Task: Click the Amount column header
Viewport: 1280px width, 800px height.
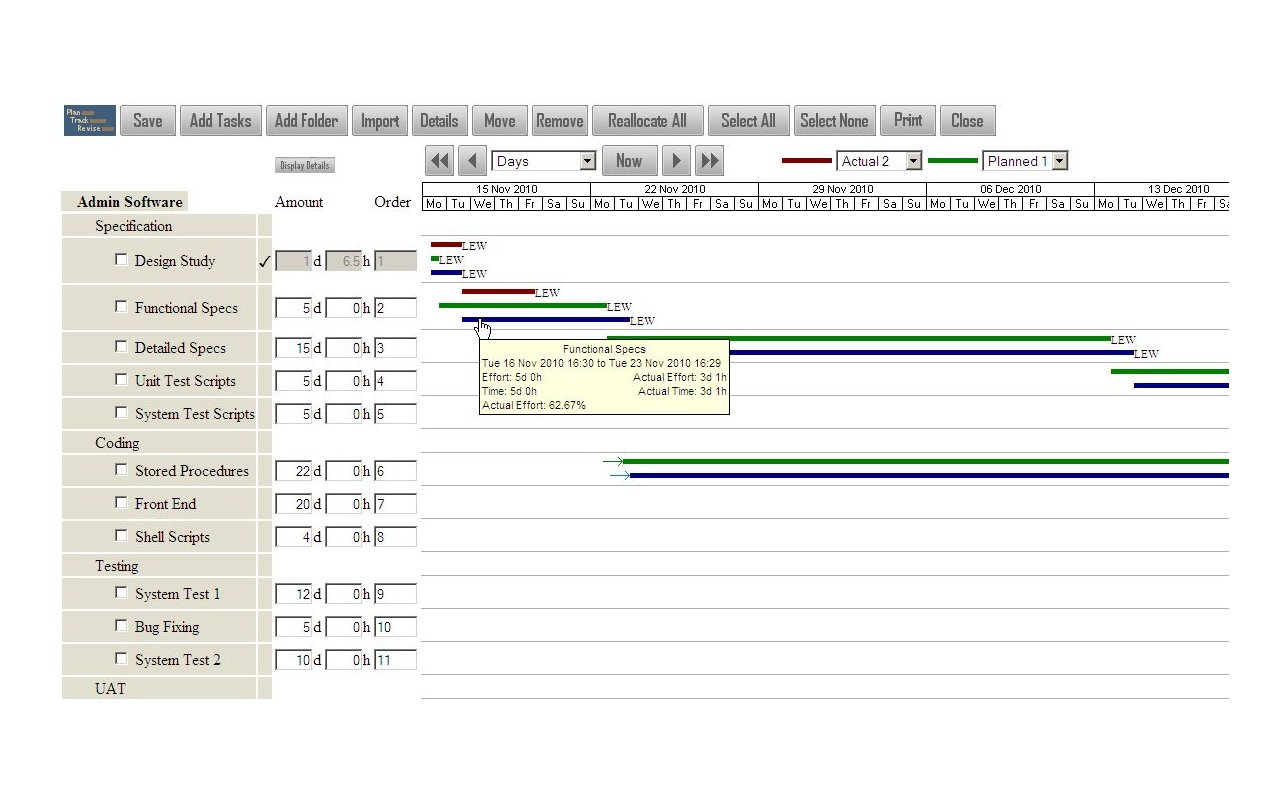Action: coord(299,202)
